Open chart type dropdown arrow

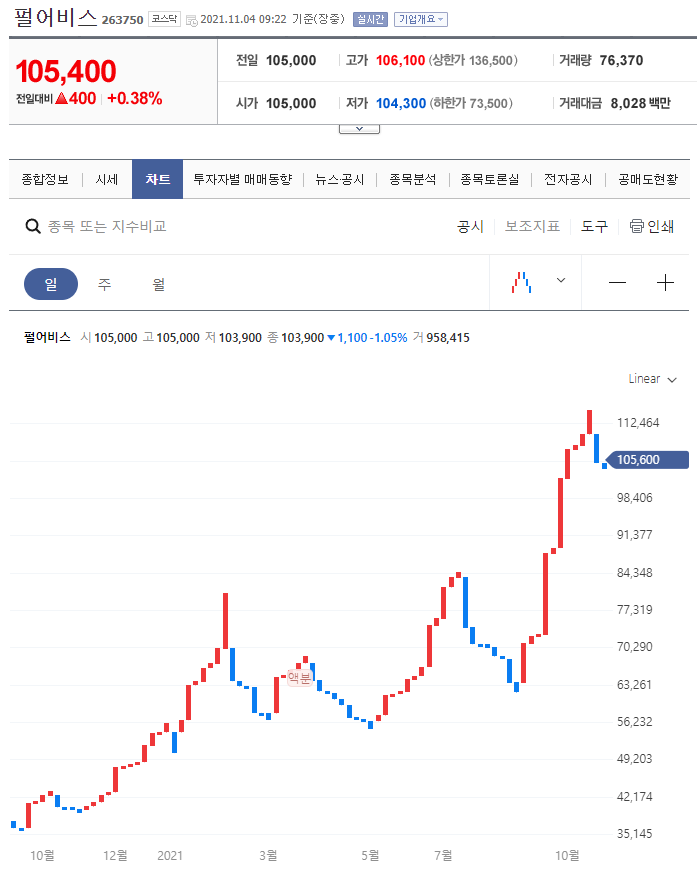click(561, 281)
